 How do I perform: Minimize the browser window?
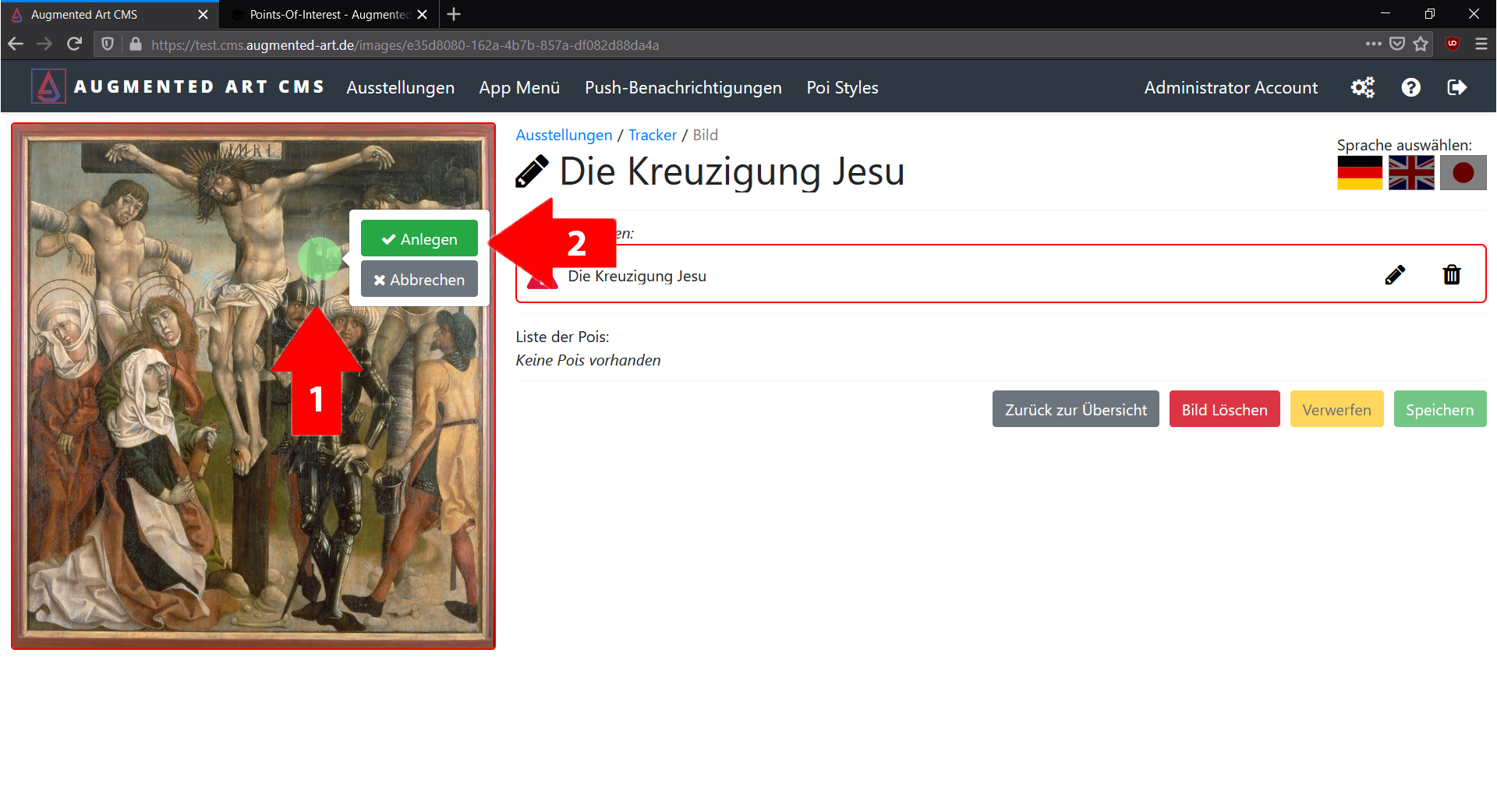[1385, 14]
